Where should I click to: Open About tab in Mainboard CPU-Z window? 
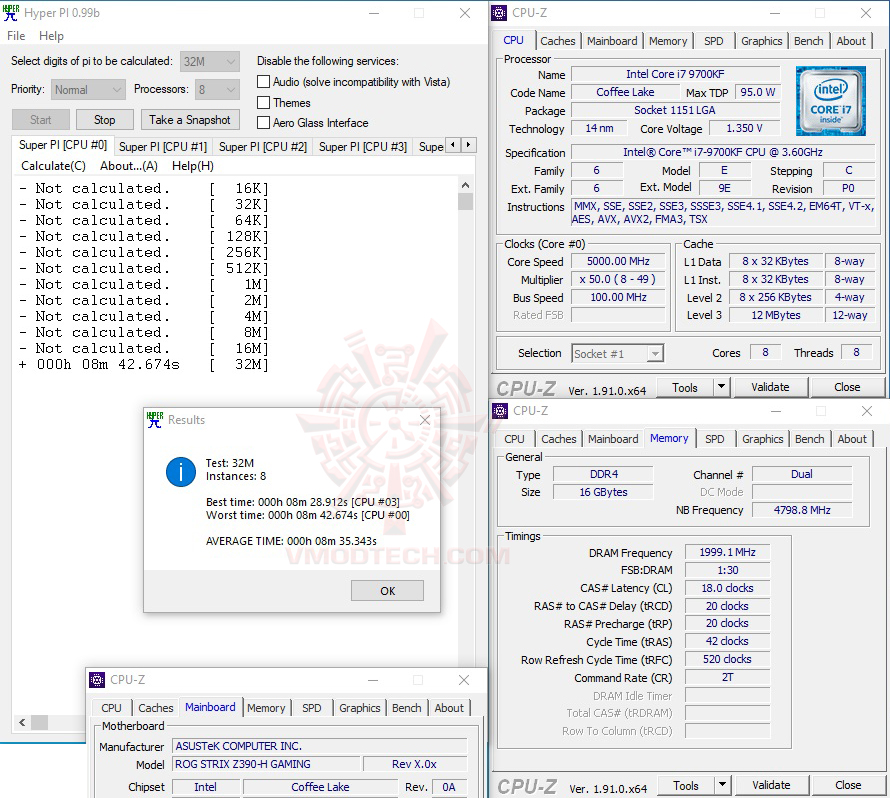point(449,708)
